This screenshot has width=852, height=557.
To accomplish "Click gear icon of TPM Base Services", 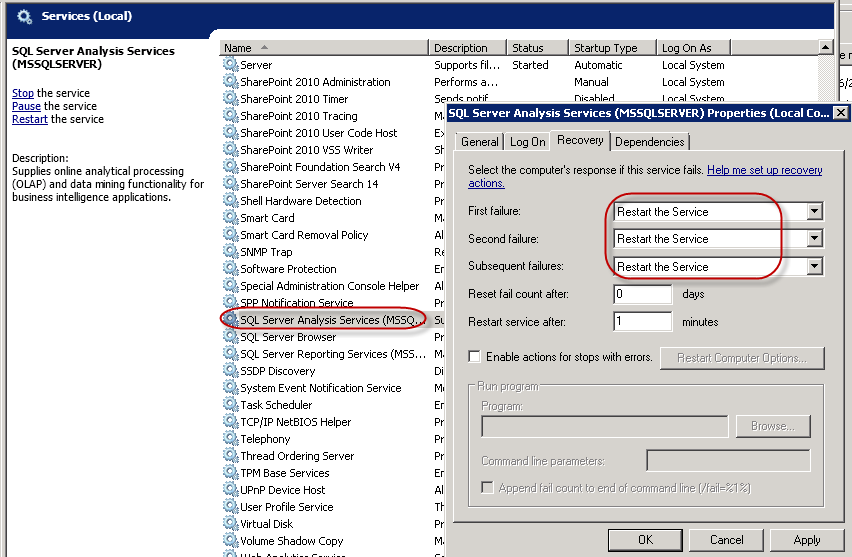I will tap(230, 472).
